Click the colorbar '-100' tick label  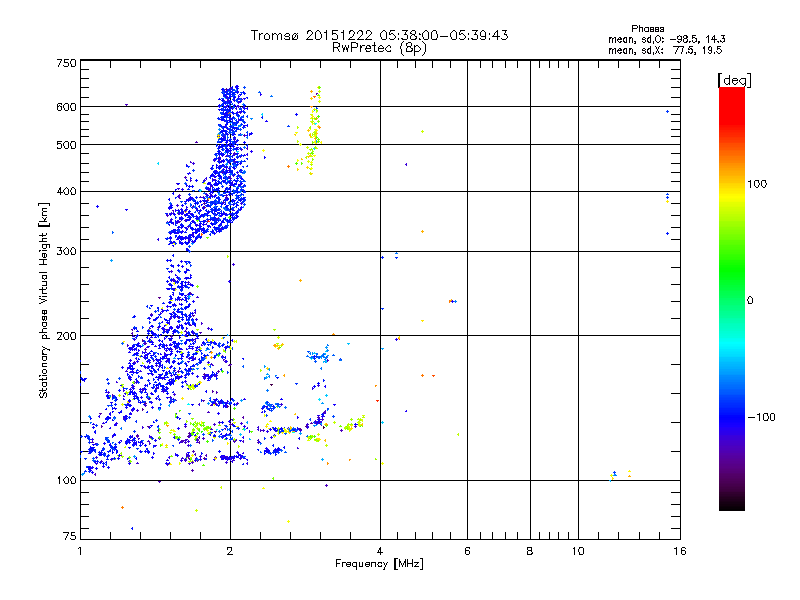(761, 417)
